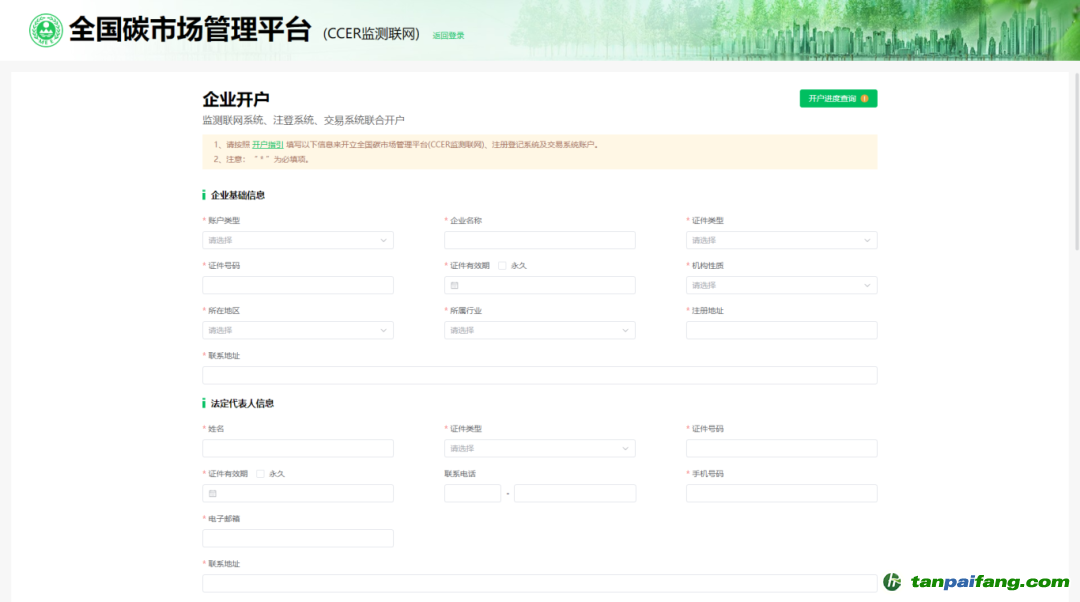
Task: Click the 电子邮箱 input field
Action: point(297,538)
